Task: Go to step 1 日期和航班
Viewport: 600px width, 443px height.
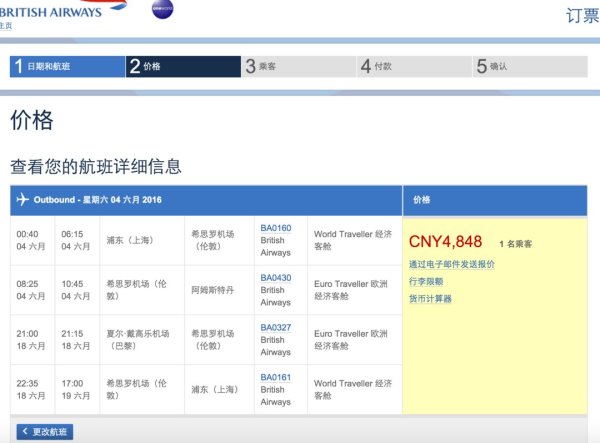Action: [x=67, y=67]
